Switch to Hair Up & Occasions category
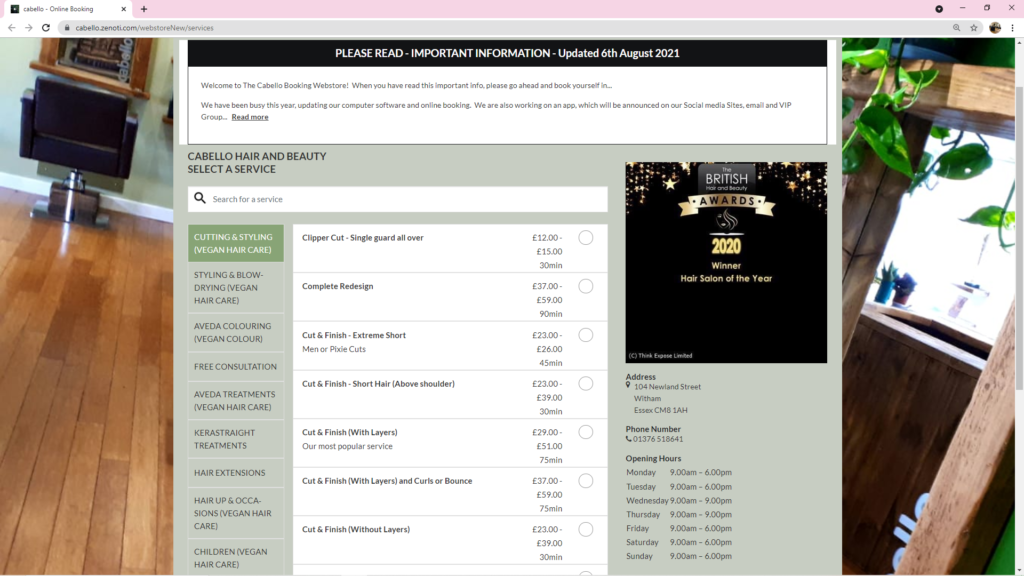1024x576 pixels. 236,513
